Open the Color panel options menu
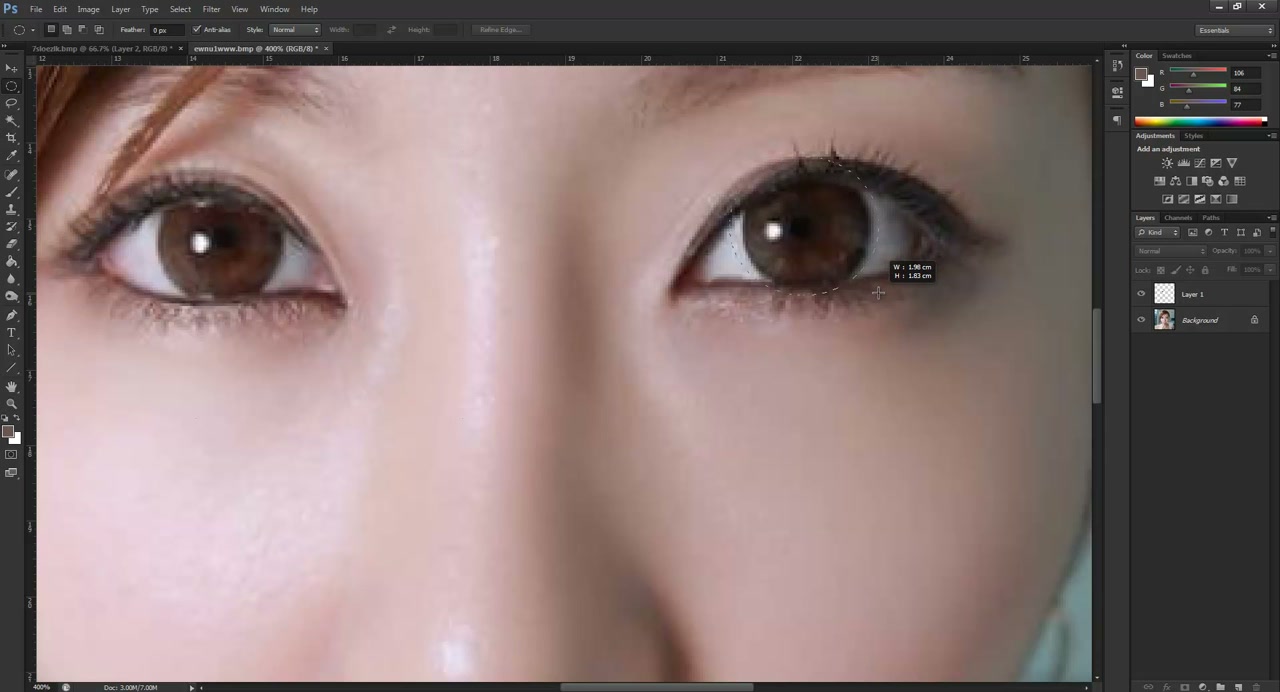 tap(1271, 56)
